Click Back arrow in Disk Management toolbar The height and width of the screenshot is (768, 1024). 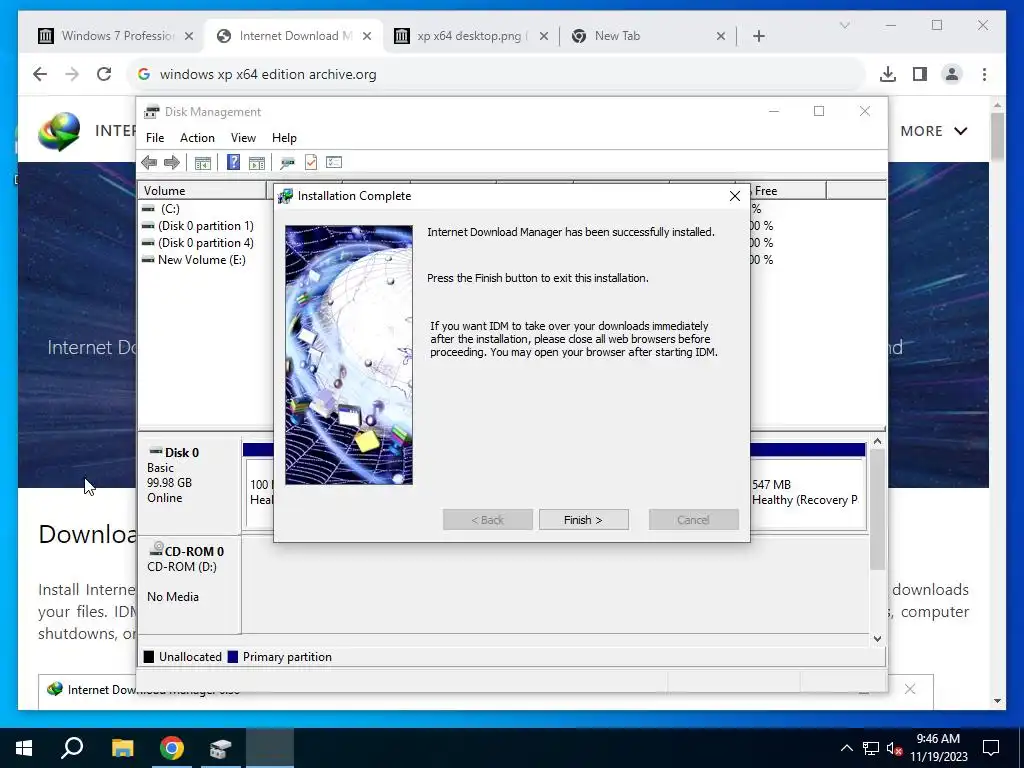149,163
